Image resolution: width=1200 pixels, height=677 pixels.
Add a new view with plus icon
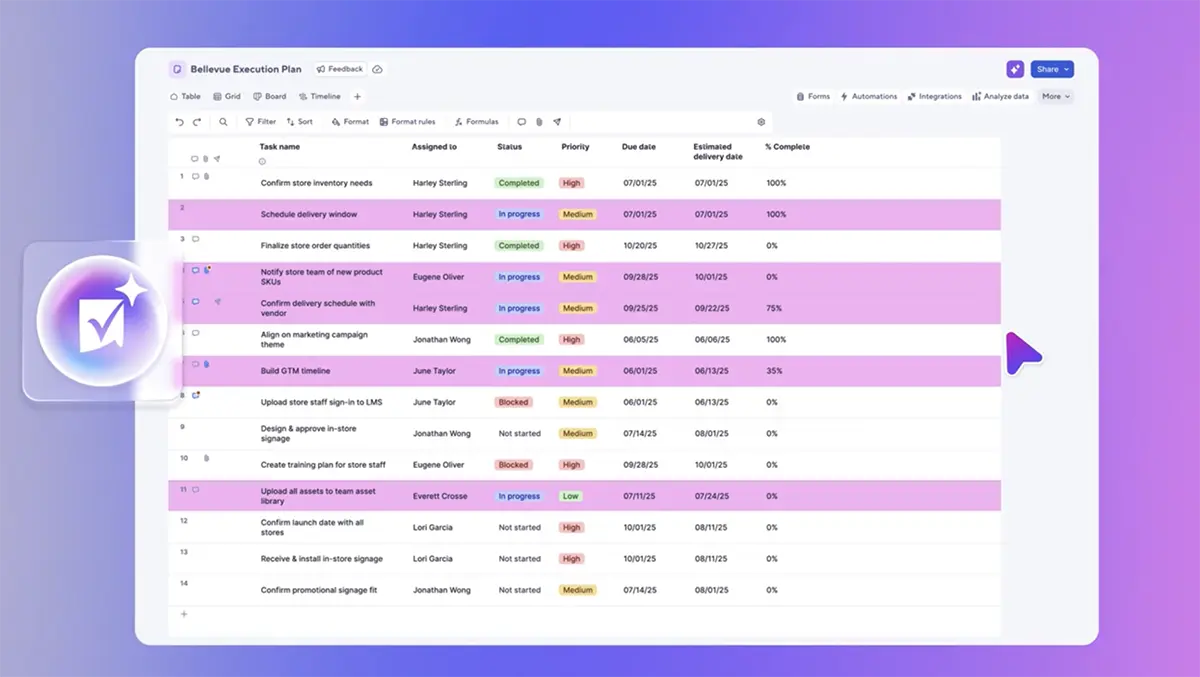coord(357,97)
